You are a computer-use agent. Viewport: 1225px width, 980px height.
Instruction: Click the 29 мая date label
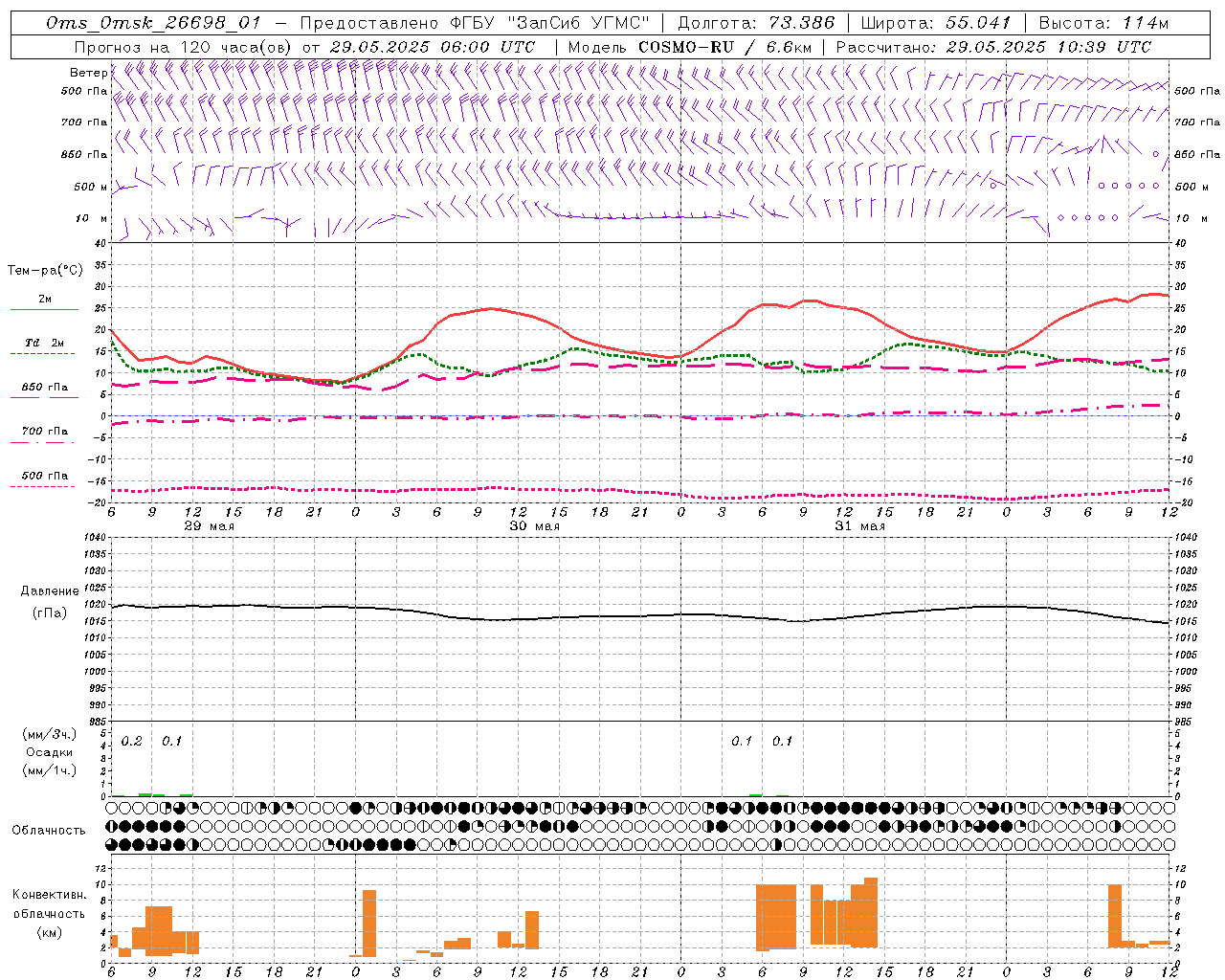pyautogui.click(x=210, y=526)
